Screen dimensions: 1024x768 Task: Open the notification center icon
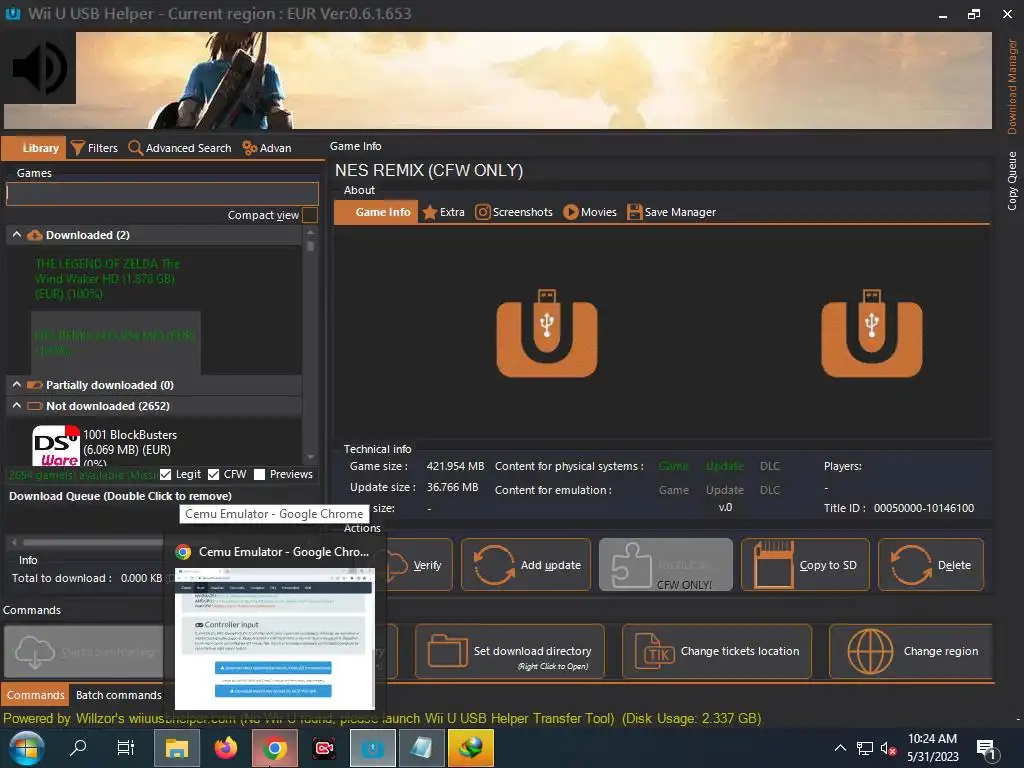pos(986,749)
